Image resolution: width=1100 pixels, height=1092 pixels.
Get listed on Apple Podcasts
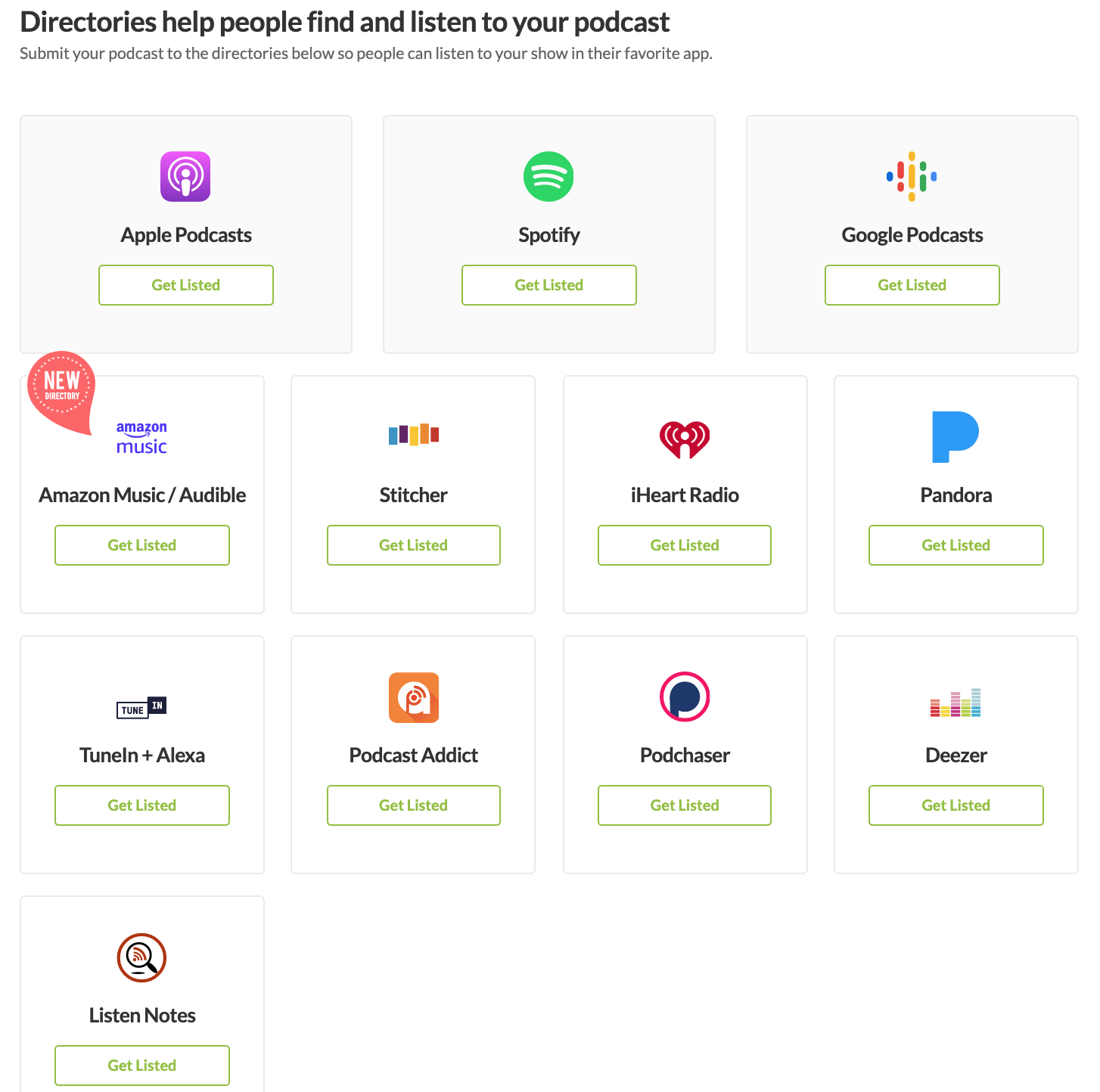coord(185,285)
